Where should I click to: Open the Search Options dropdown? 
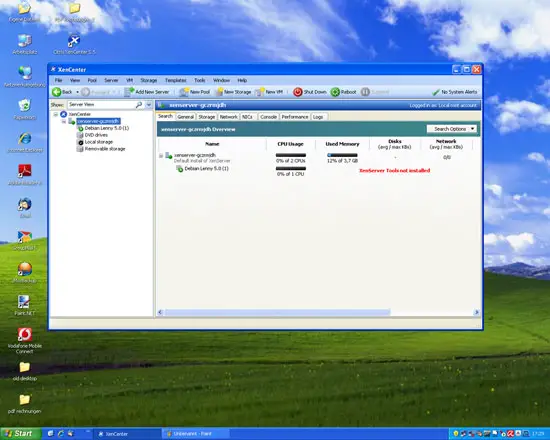coord(451,129)
